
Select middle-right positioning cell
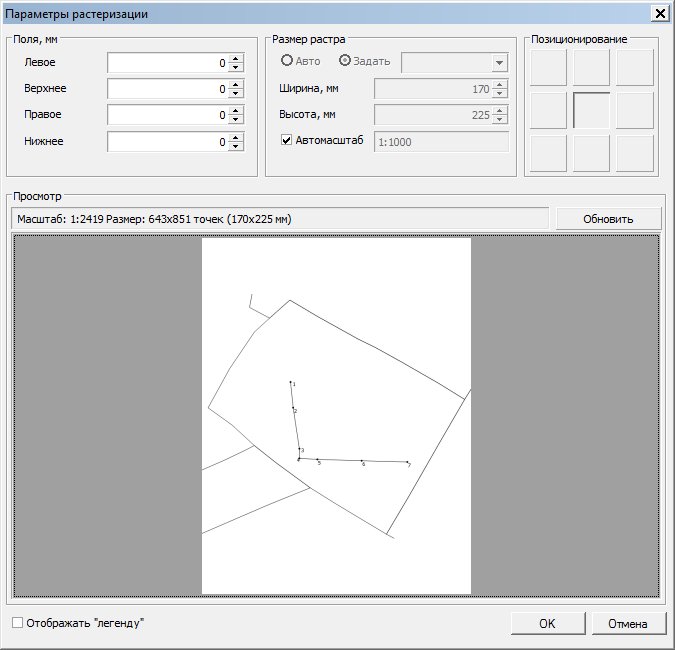tap(635, 110)
